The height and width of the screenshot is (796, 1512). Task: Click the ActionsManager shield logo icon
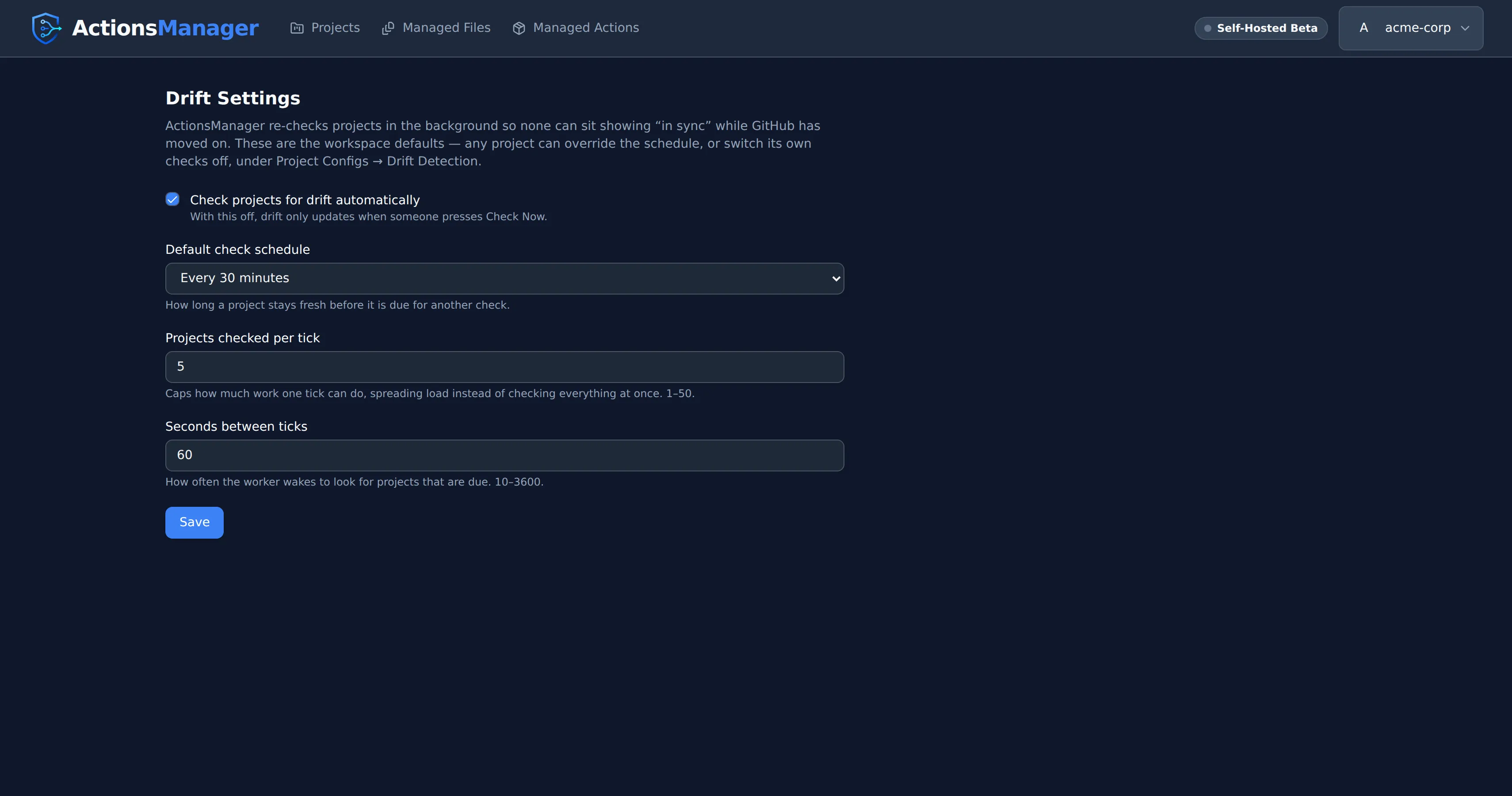tap(46, 28)
